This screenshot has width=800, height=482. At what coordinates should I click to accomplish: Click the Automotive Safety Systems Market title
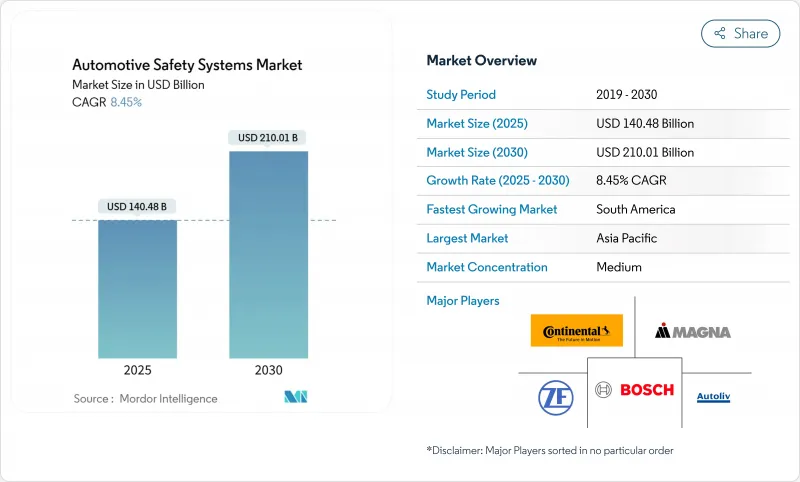point(187,65)
